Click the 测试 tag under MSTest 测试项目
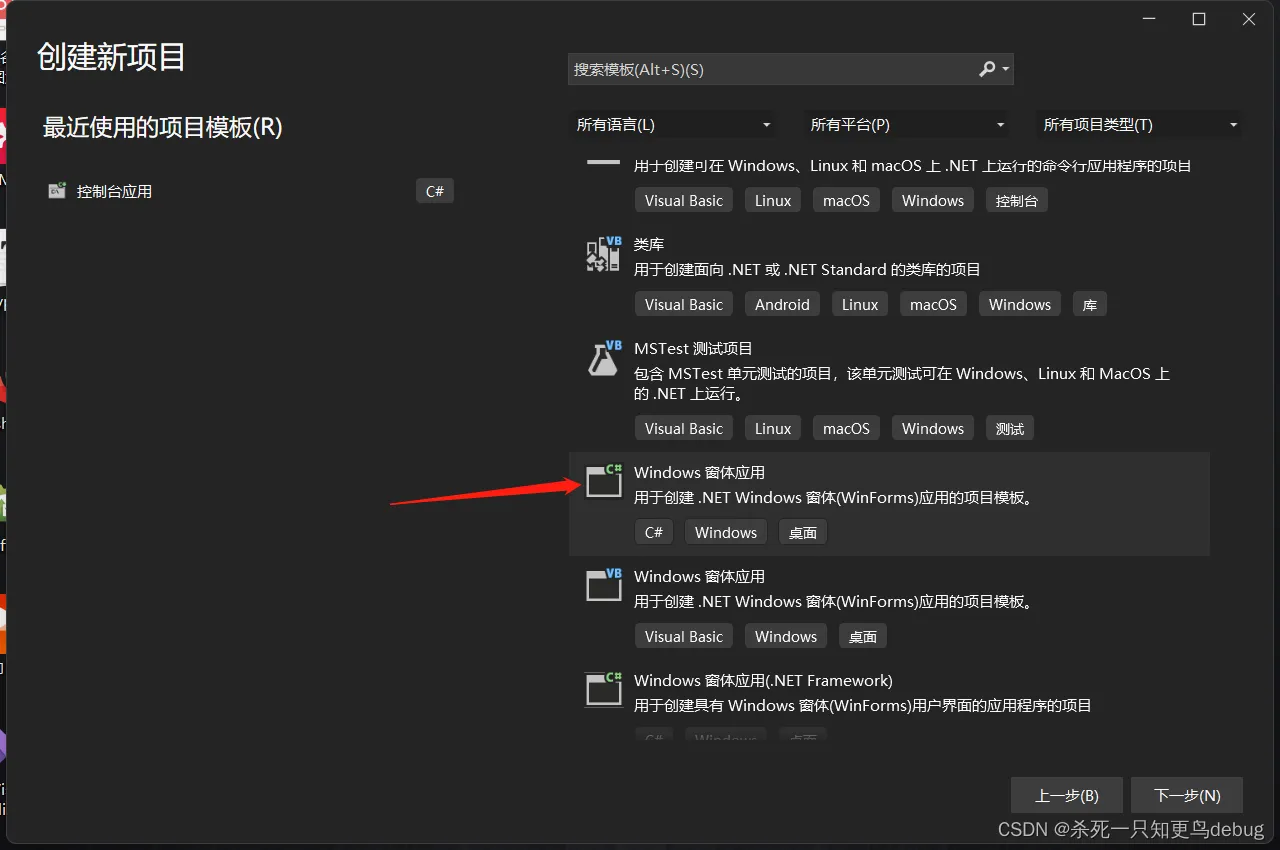The width and height of the screenshot is (1280, 850). click(1010, 429)
